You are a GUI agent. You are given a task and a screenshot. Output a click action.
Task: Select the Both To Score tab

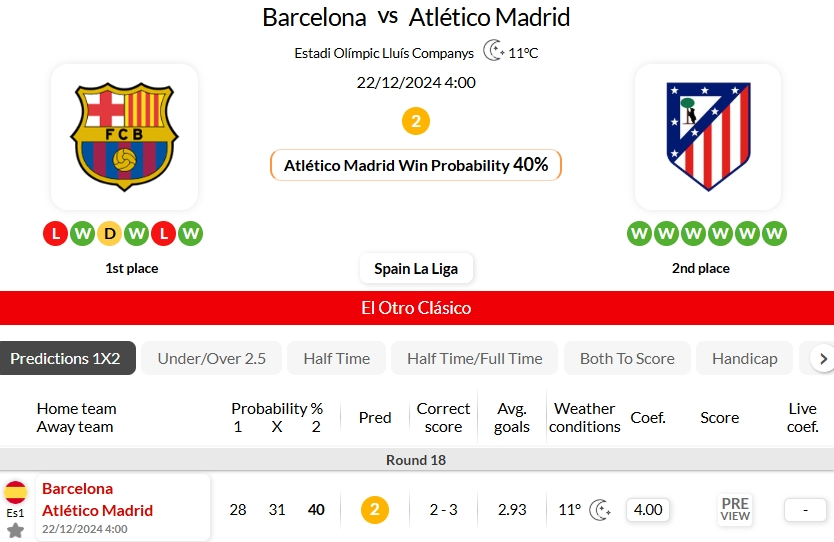627,358
